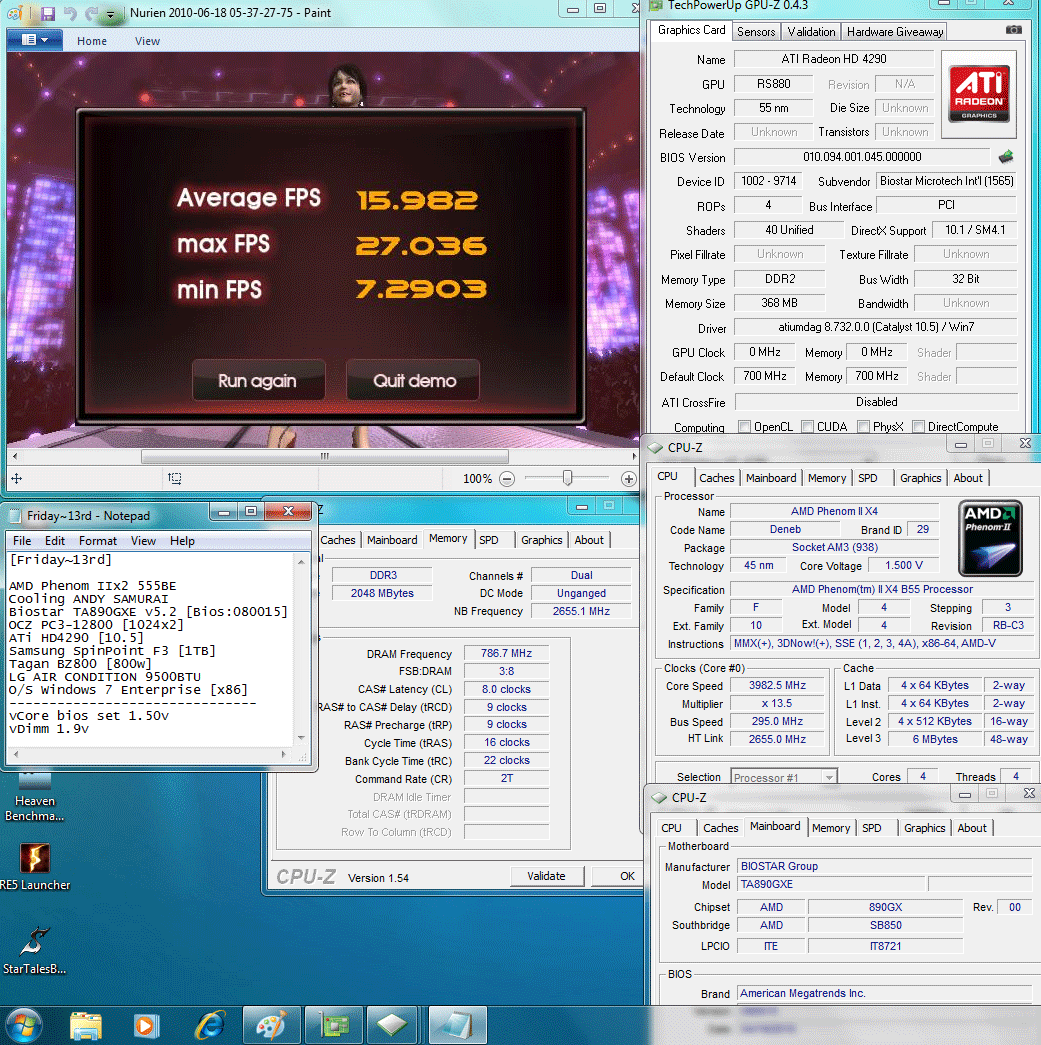Open the StarTalesB desktop icon

coord(35,950)
